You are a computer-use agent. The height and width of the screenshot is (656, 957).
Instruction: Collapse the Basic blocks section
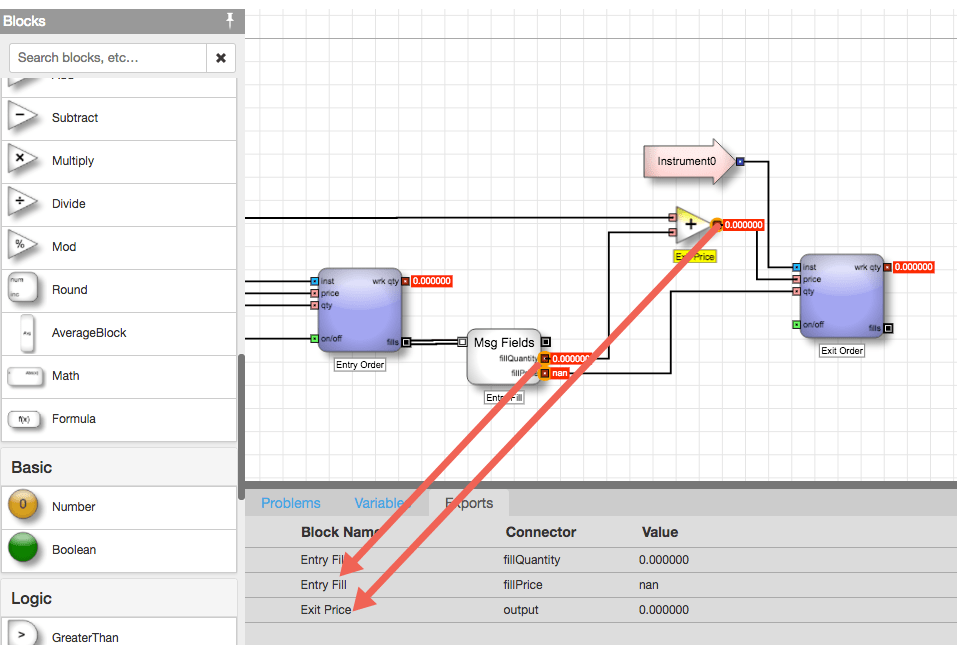(118, 467)
